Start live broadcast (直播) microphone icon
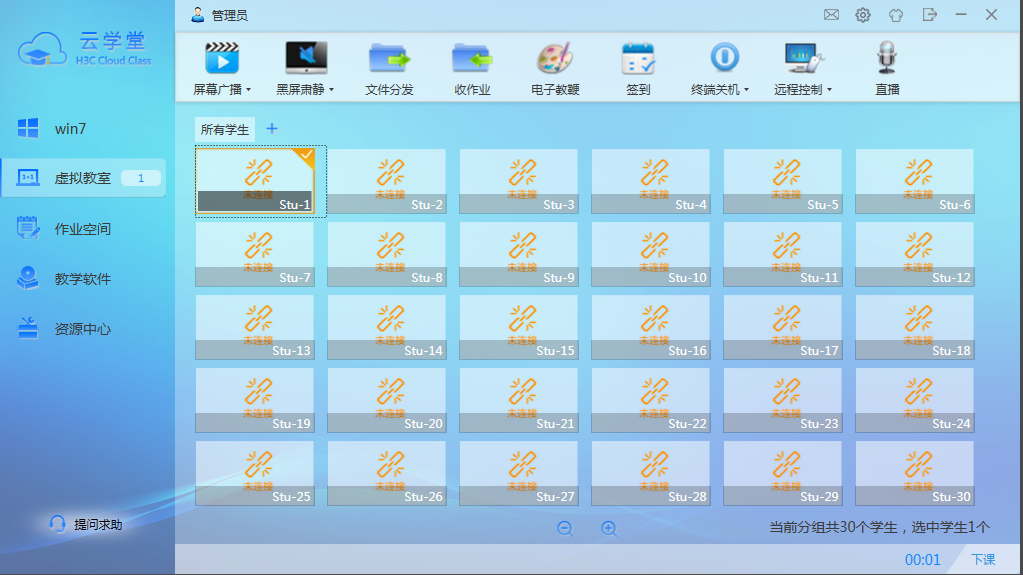Image resolution: width=1023 pixels, height=575 pixels. [x=887, y=57]
